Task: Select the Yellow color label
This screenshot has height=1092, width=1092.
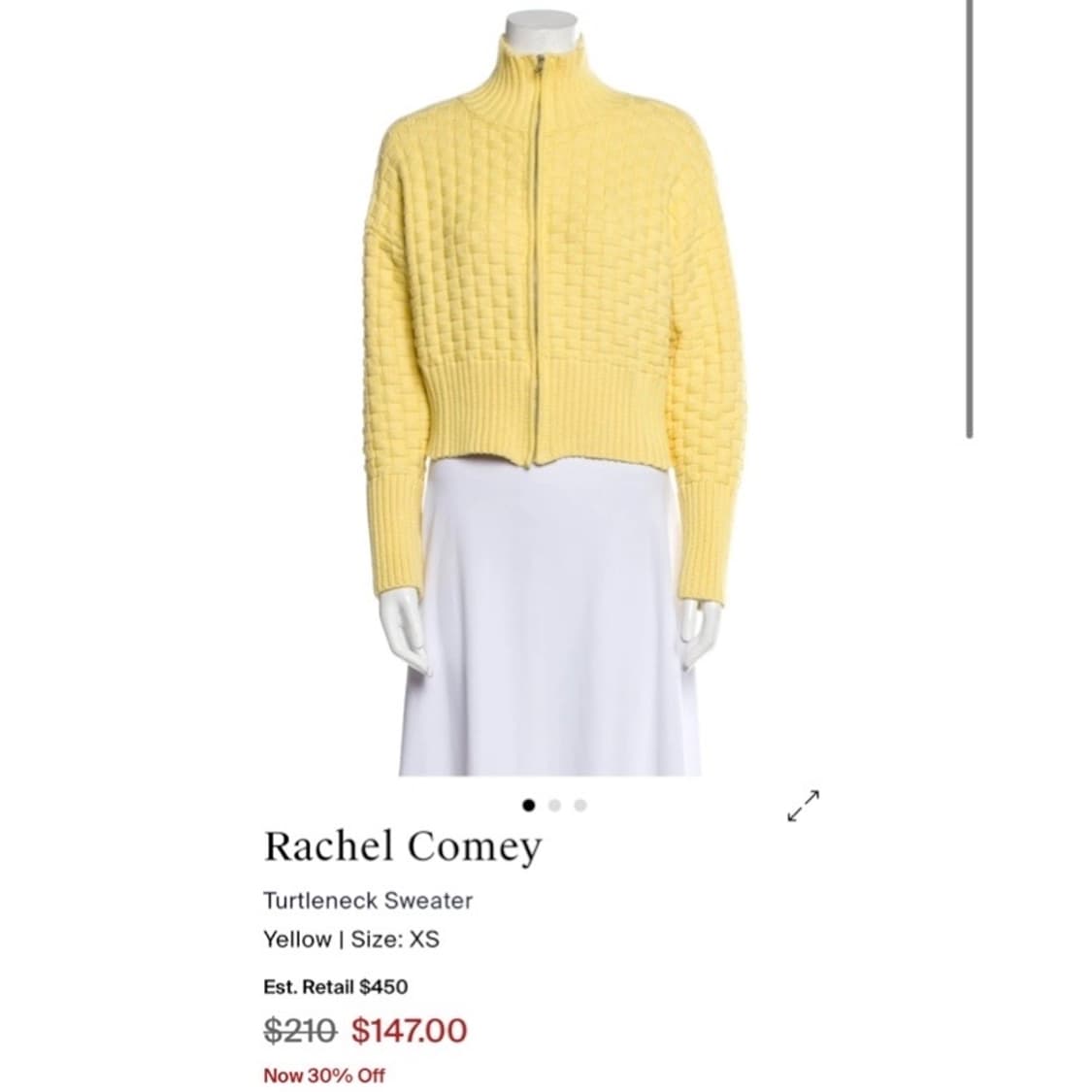Action: 297,939
